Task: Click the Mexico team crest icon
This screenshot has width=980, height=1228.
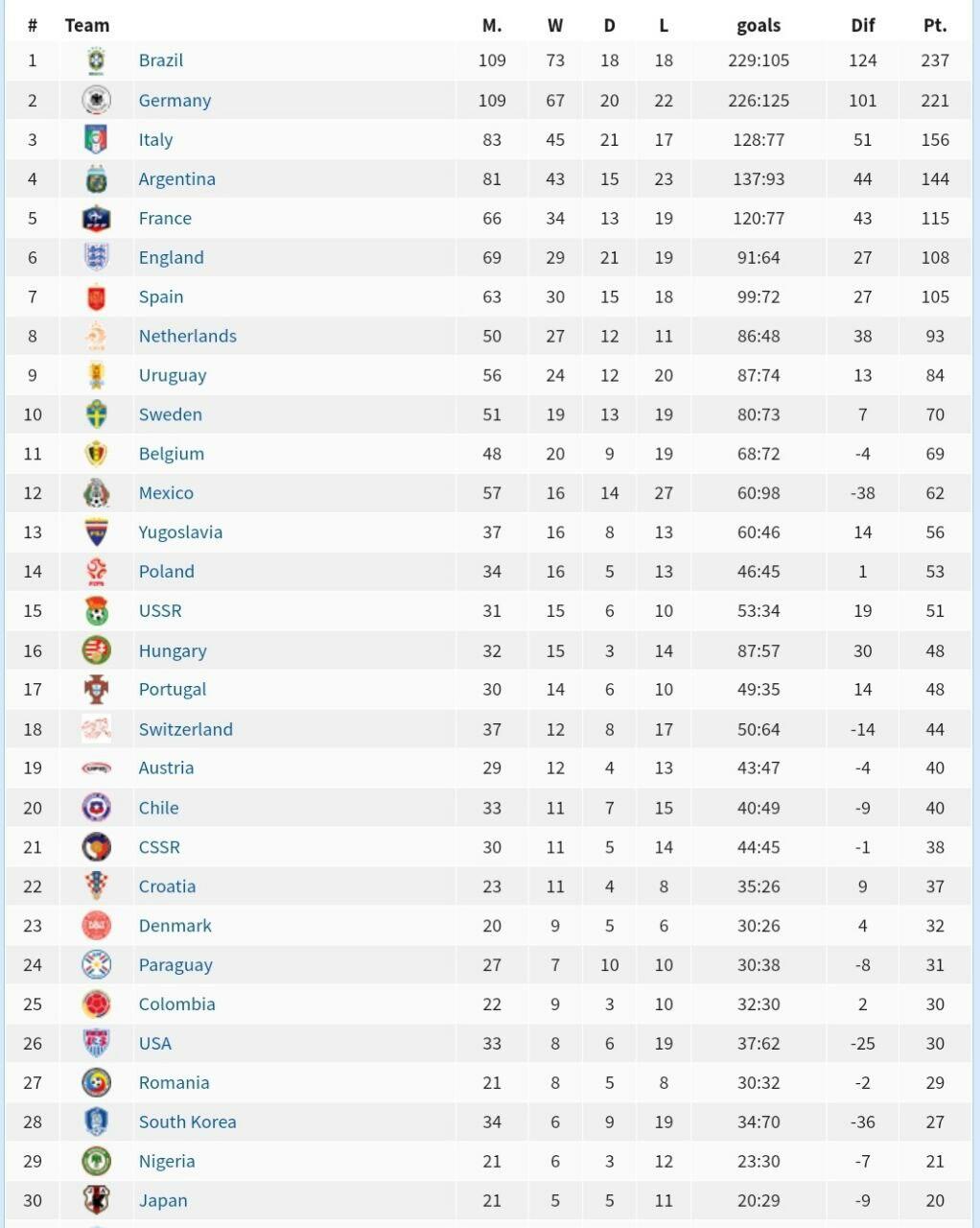Action: 96,493
